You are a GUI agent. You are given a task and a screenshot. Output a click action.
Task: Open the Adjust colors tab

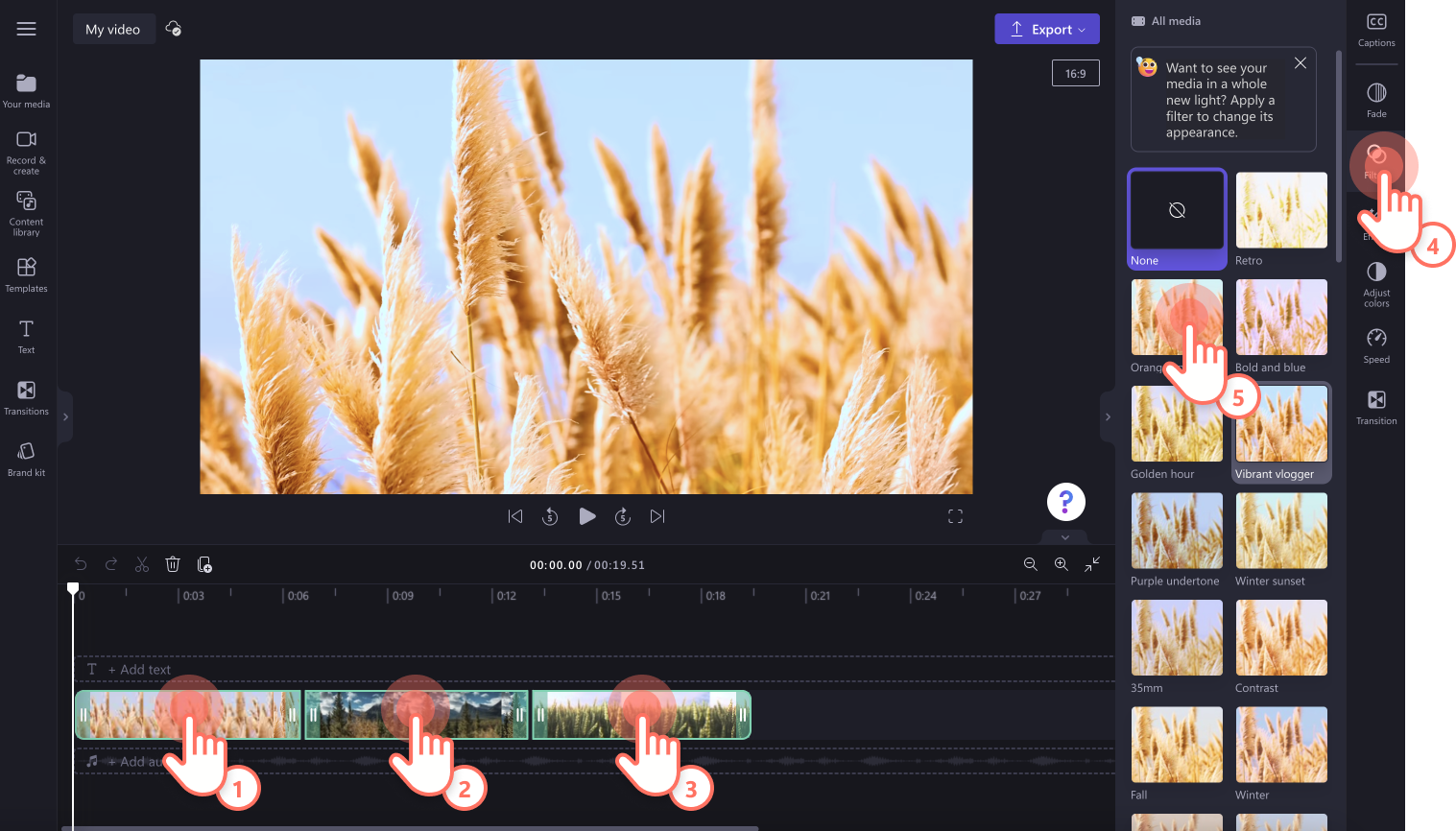[1376, 284]
